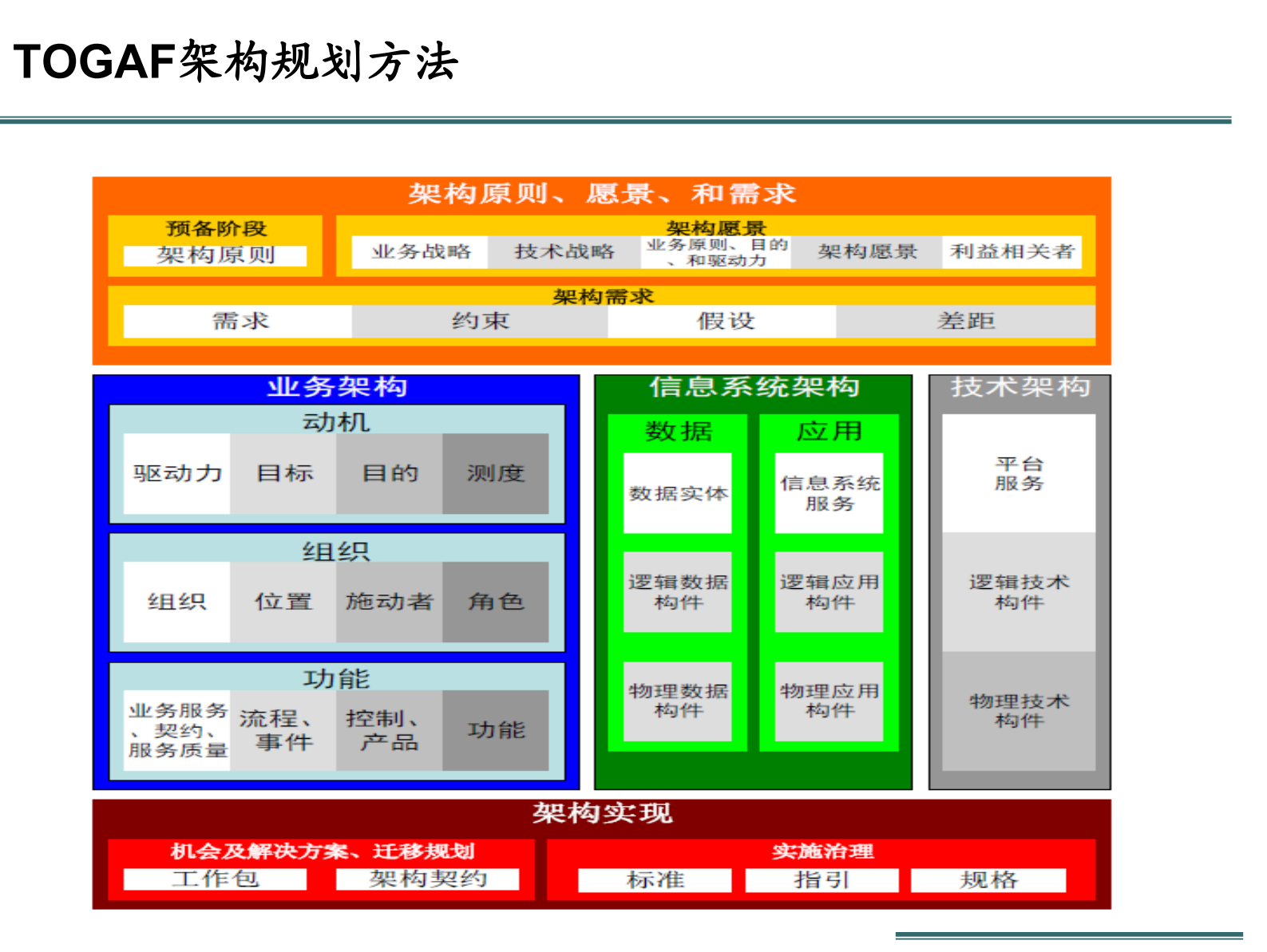Select the 测度 cell
This screenshot has width=1267, height=952.
coord(496,473)
